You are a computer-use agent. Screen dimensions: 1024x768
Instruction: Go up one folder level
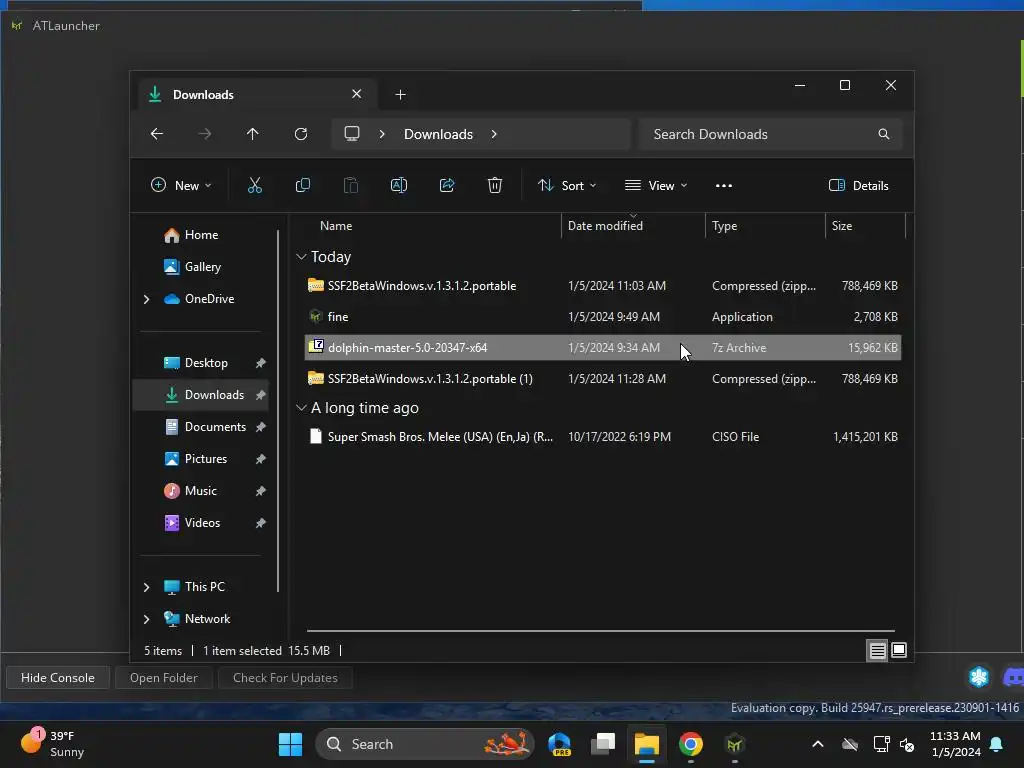click(253, 134)
